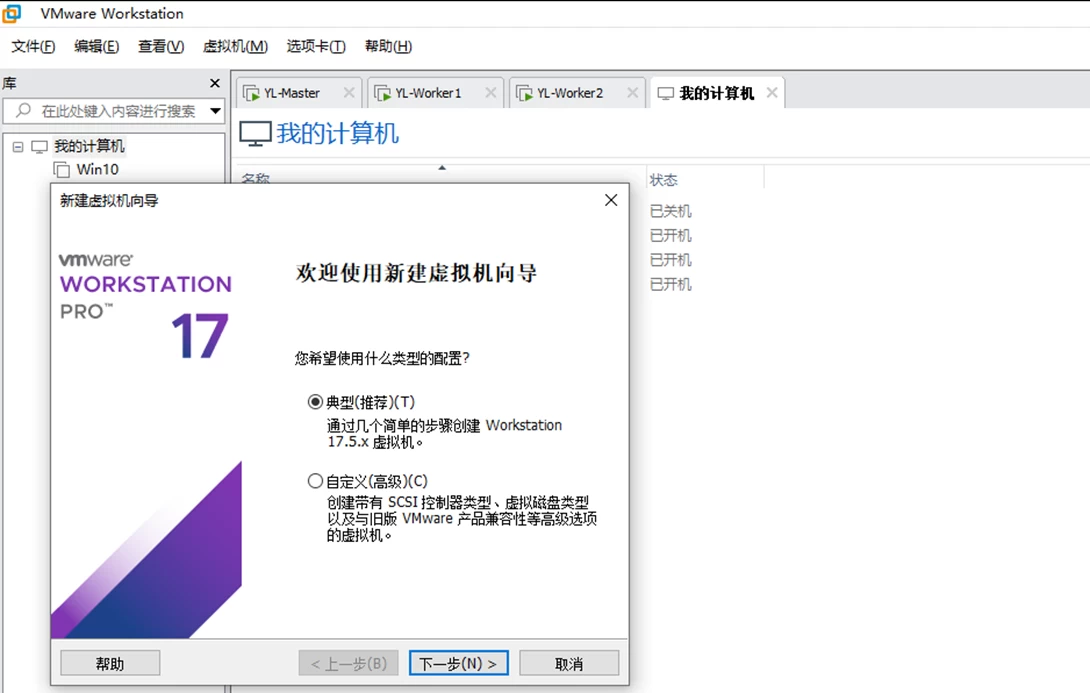The image size is (1090, 693).
Task: Open the 编辑(E) menu
Action: (97, 47)
